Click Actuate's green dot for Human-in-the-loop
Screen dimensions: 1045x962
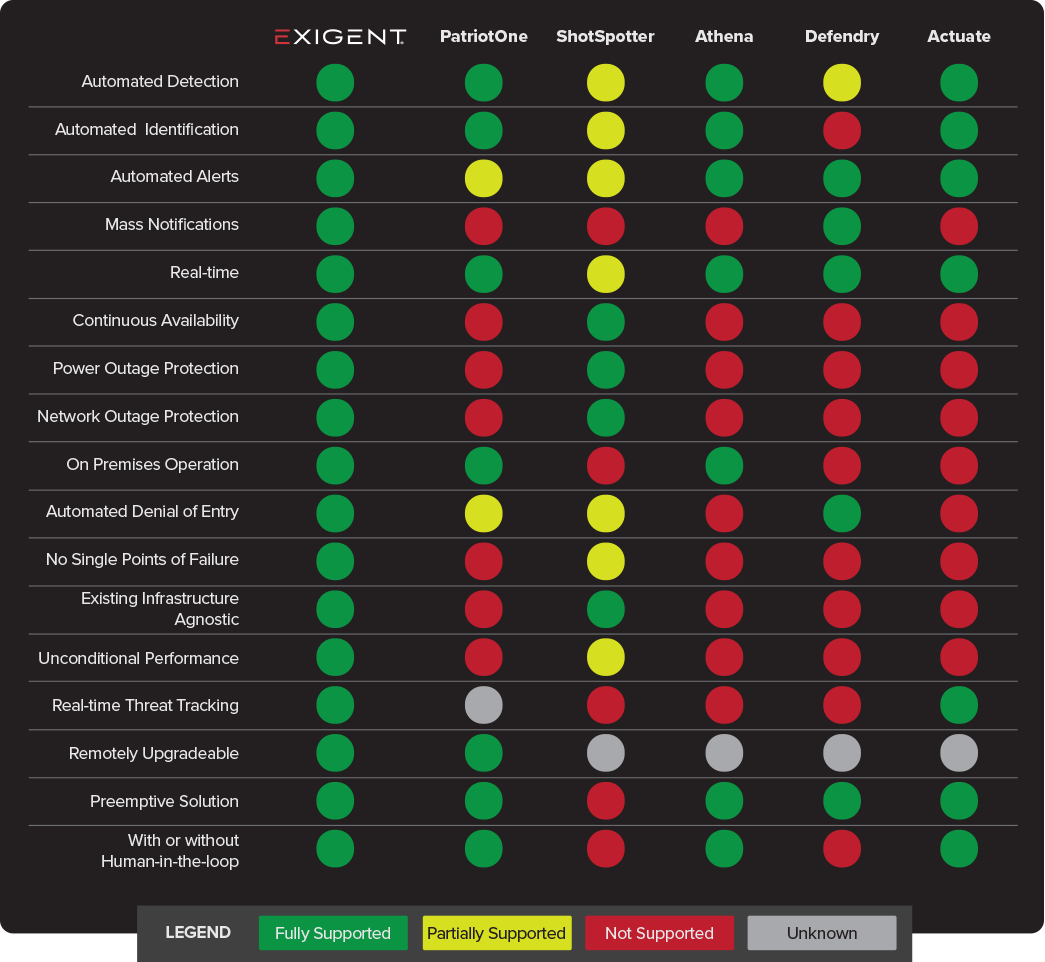[x=959, y=849]
